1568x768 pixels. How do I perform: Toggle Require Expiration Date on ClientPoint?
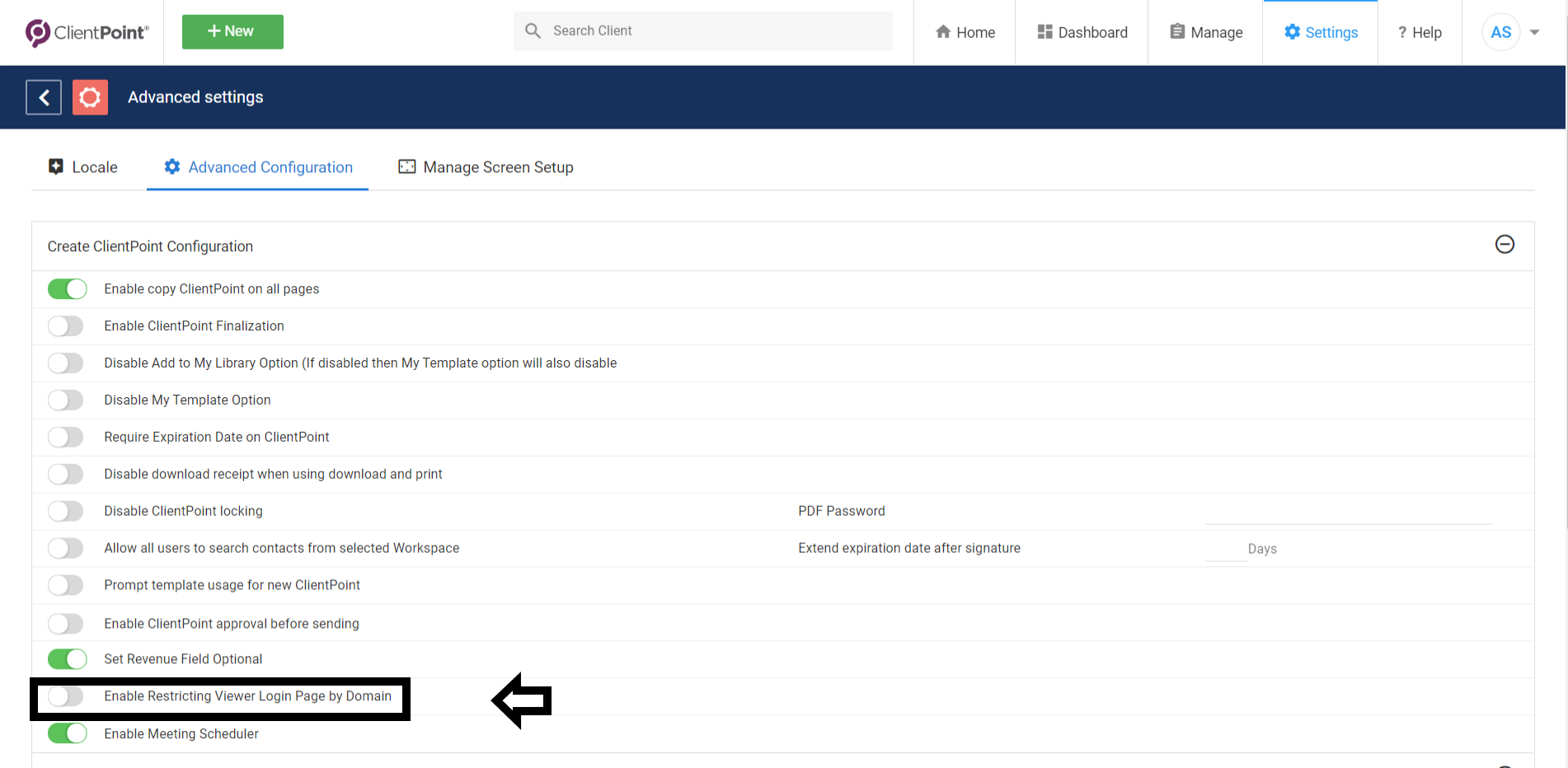[x=67, y=438]
